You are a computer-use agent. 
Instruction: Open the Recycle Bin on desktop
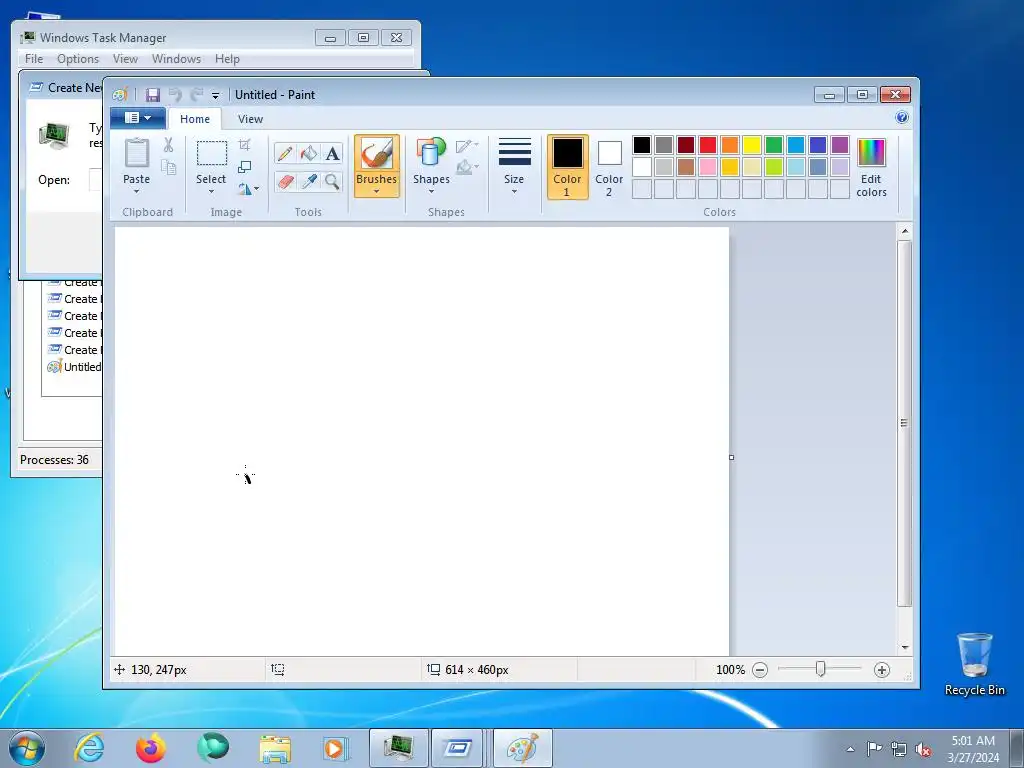(974, 664)
